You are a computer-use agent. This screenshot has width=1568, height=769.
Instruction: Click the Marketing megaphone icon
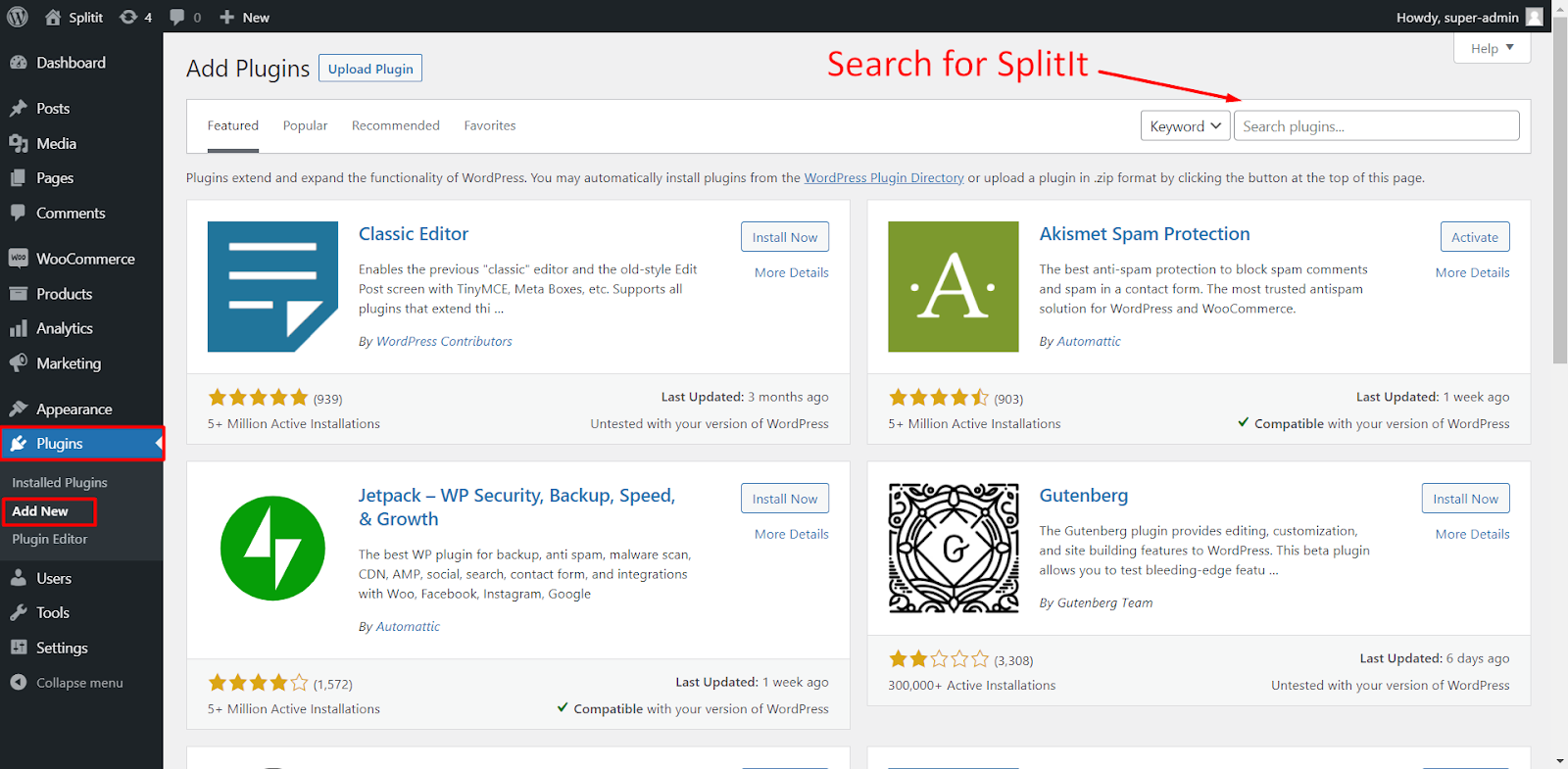coord(18,363)
